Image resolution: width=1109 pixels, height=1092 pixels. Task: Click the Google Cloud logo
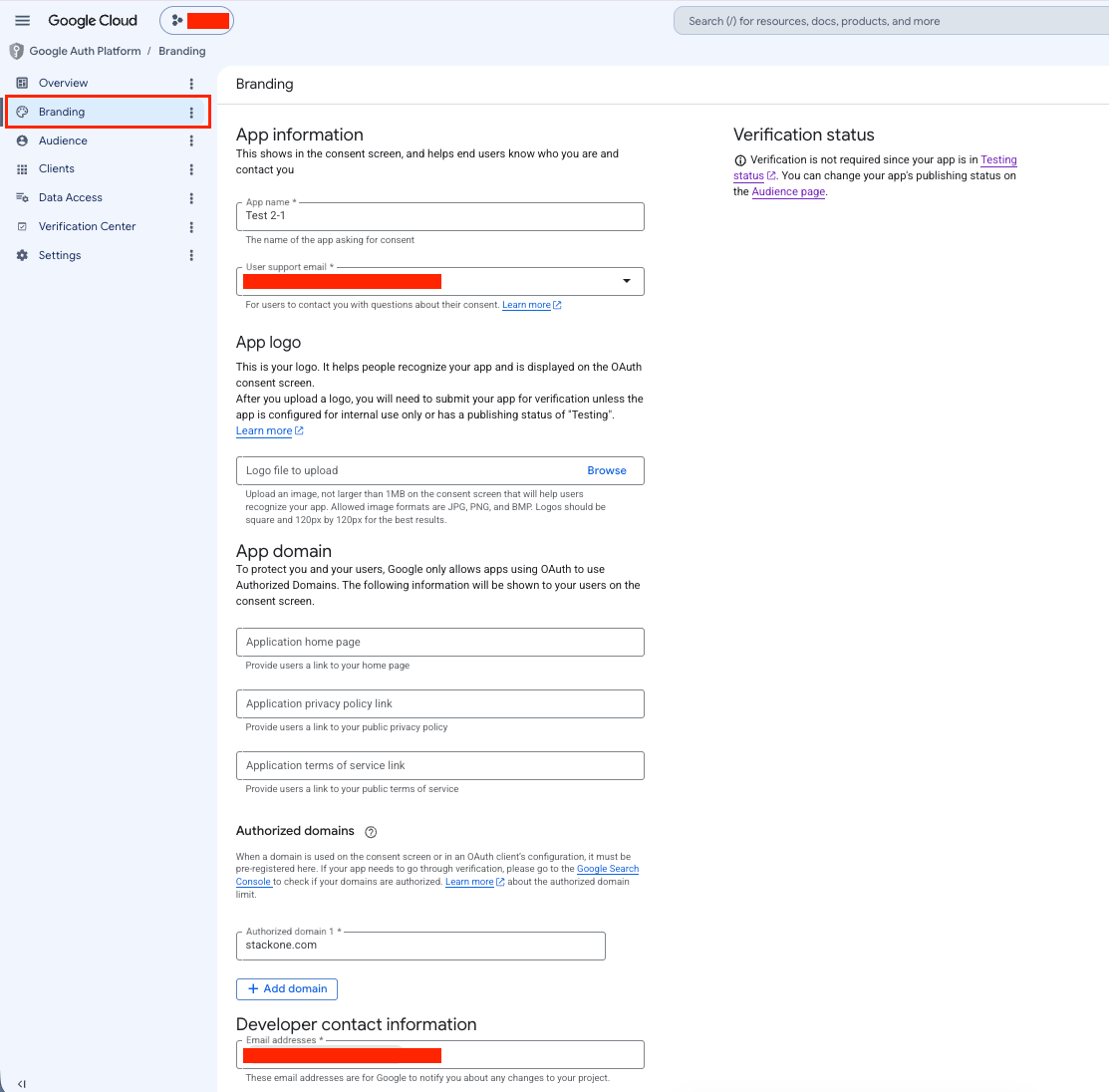(x=93, y=21)
